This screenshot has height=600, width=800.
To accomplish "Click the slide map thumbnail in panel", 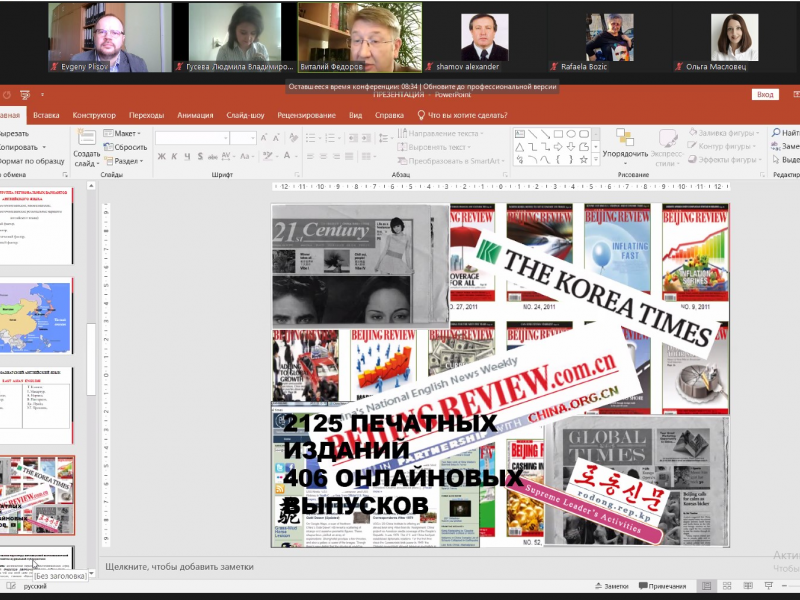I will coord(36,316).
